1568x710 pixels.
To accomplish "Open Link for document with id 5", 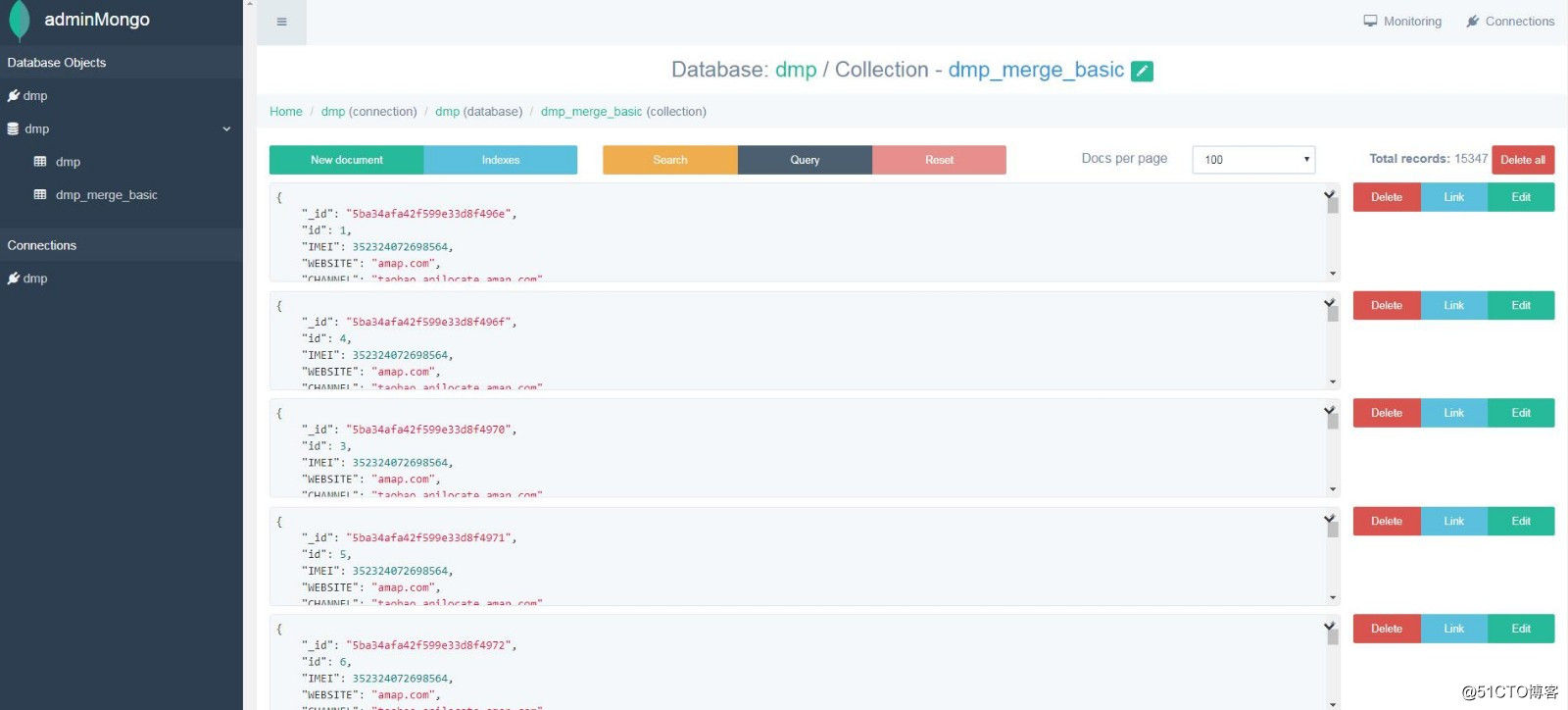I will tap(1454, 521).
